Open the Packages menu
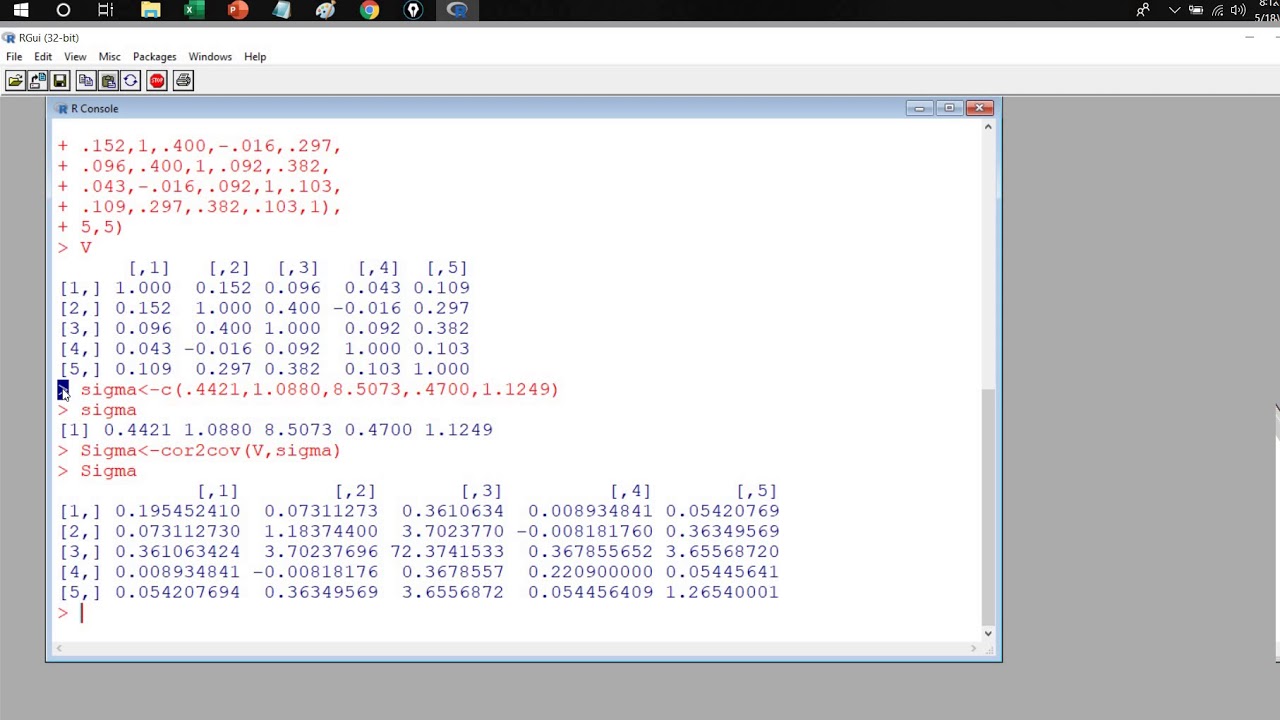The width and height of the screenshot is (1280, 720). tap(154, 57)
